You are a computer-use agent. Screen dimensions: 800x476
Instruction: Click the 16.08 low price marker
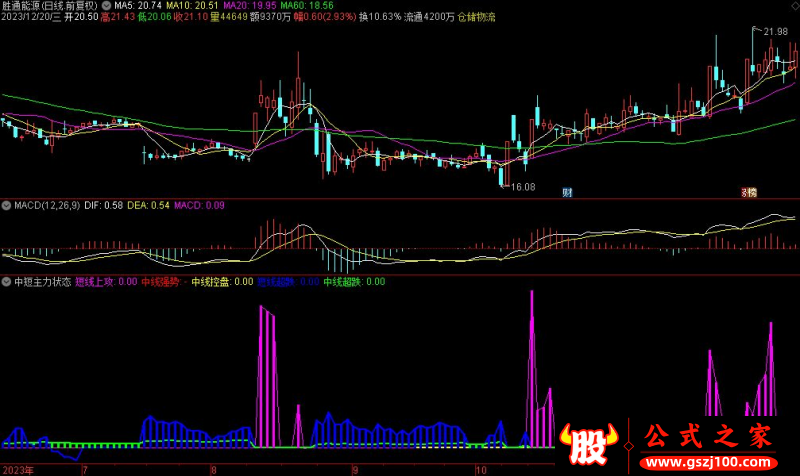pyautogui.click(x=523, y=187)
